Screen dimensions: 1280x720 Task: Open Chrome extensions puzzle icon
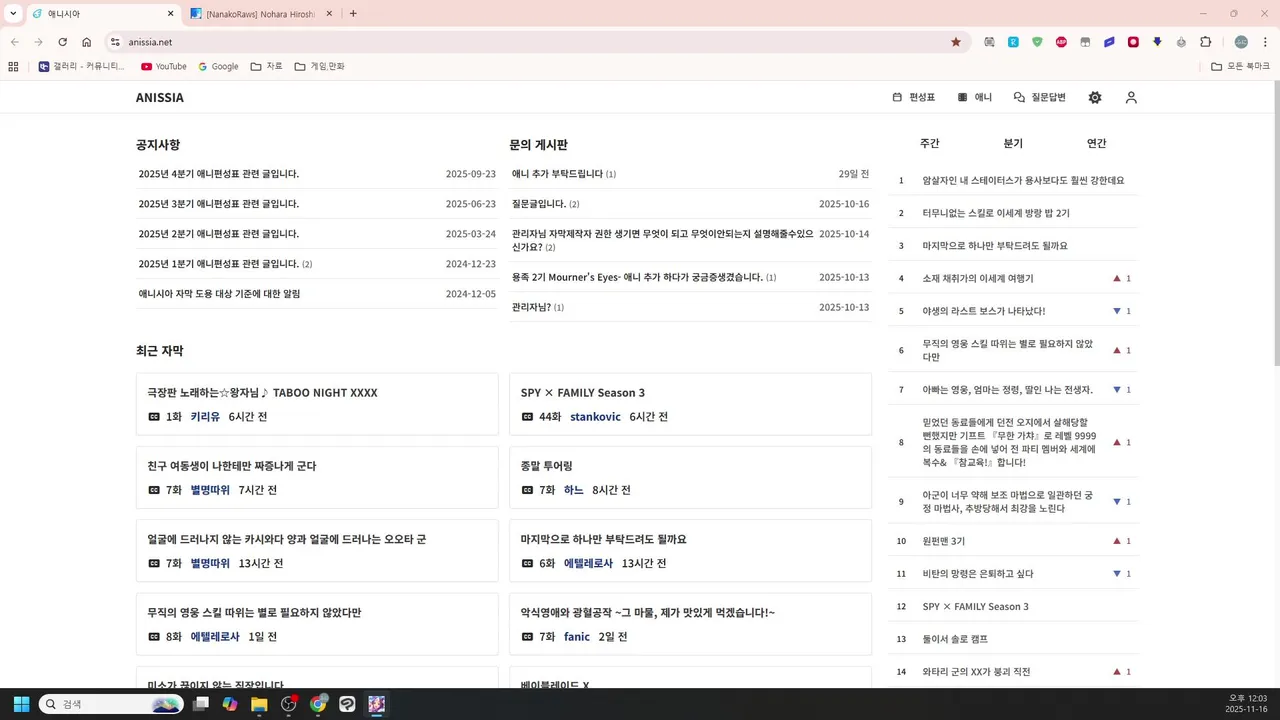pos(1205,42)
